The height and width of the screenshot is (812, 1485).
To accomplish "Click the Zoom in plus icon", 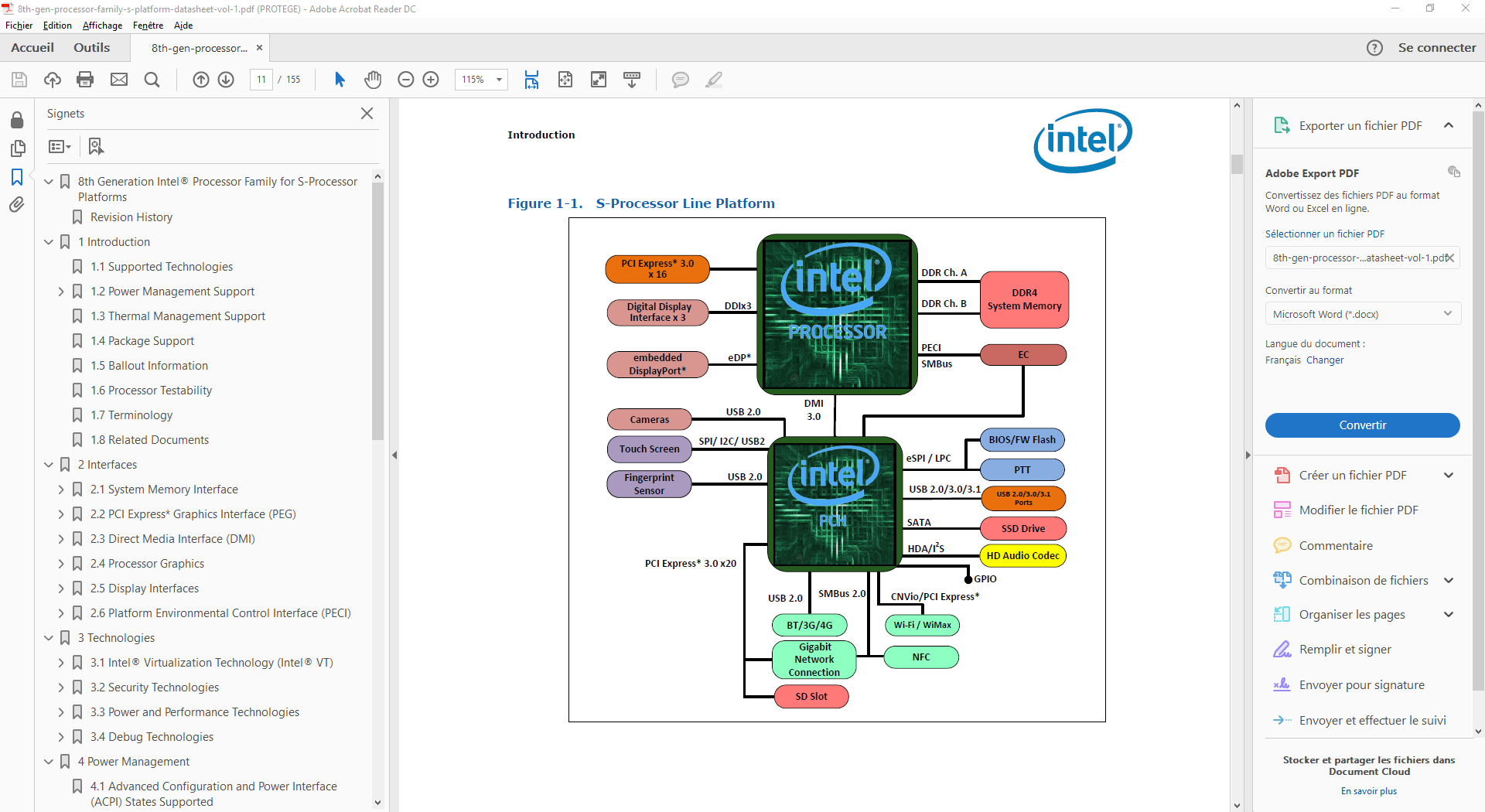I will point(431,80).
